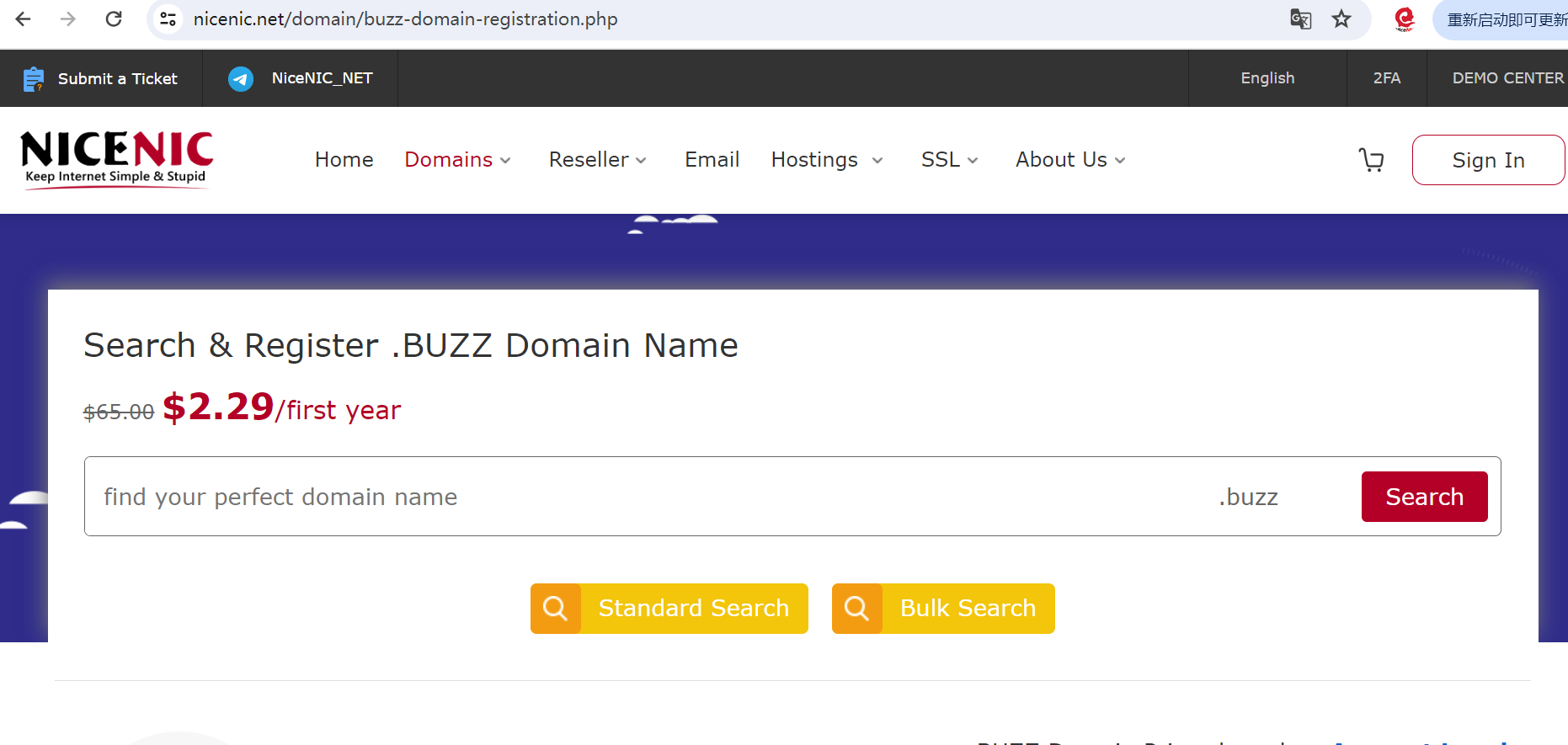
Task: Click the URL in address bar
Action: 405,19
